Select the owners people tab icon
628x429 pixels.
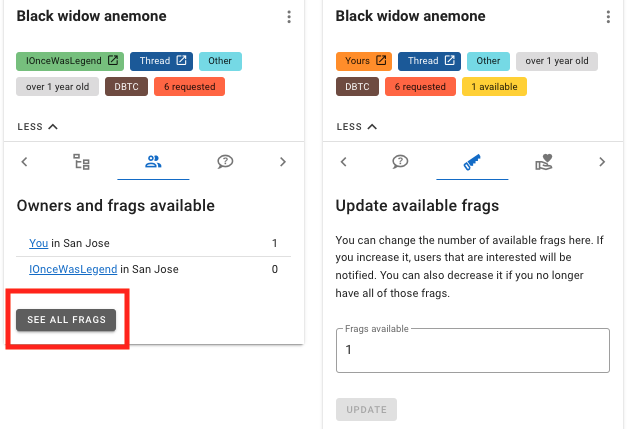coord(153,161)
